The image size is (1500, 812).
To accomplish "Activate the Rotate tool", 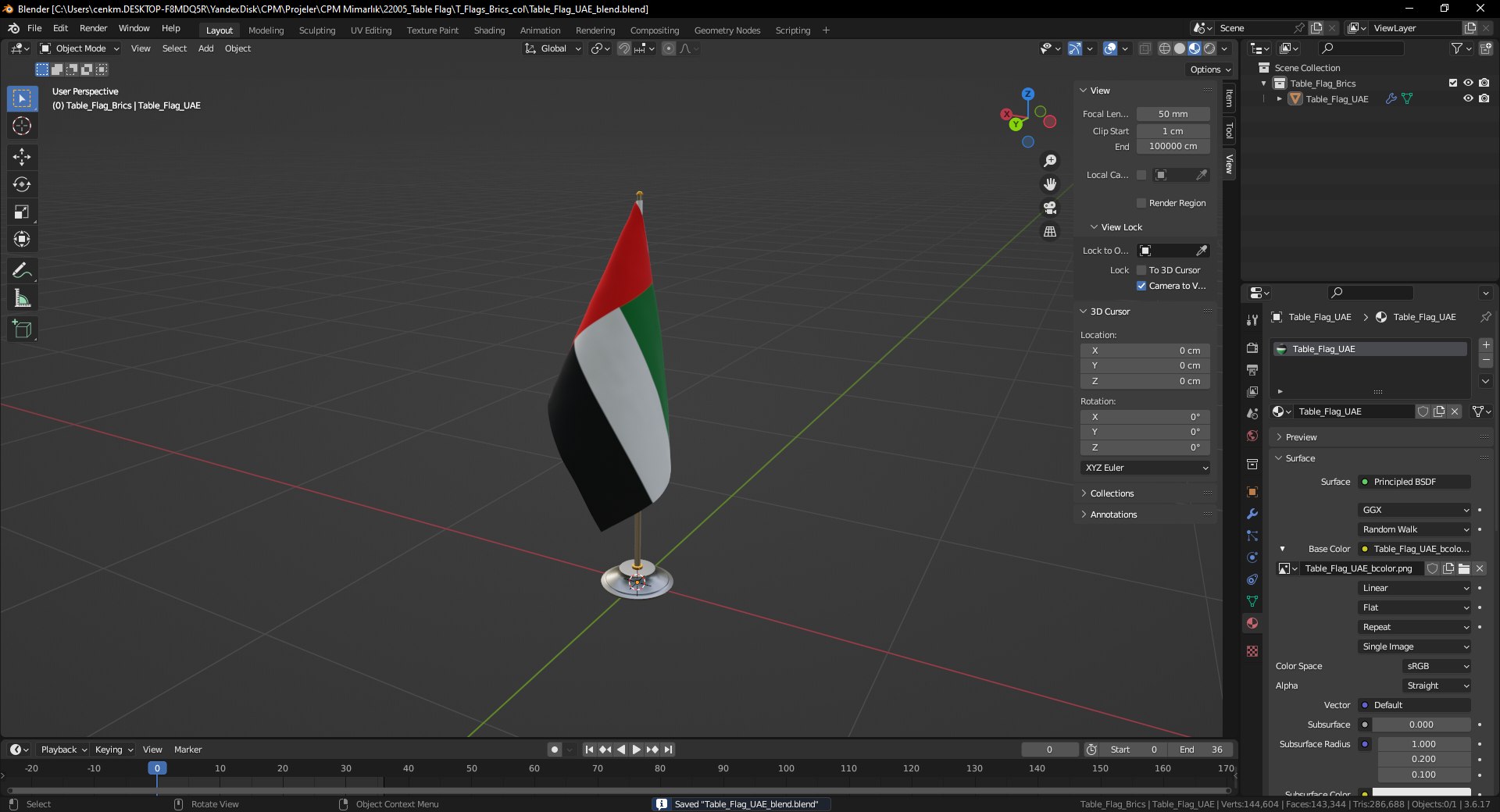I will pyautogui.click(x=22, y=184).
